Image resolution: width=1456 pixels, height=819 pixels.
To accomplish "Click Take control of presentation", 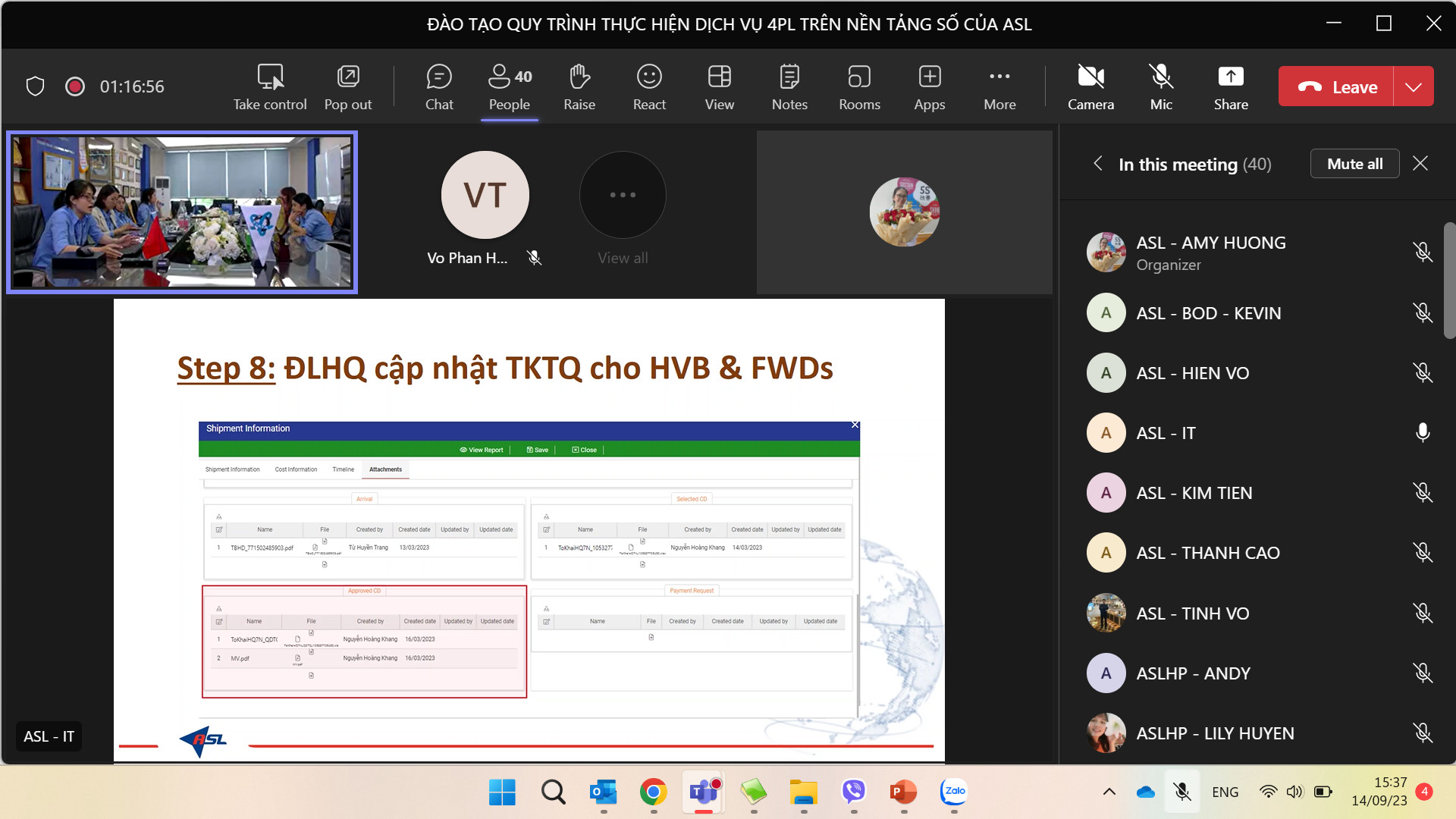I will [270, 86].
